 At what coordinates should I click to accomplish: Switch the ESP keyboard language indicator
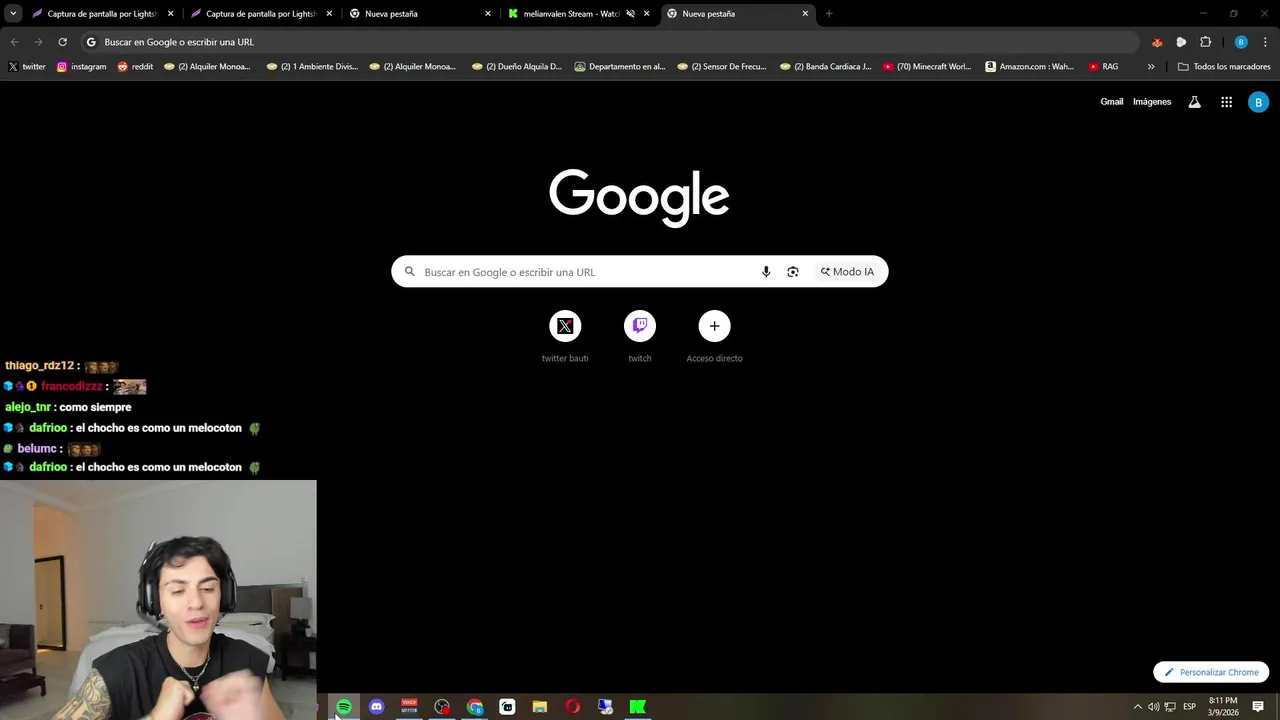click(x=1189, y=707)
